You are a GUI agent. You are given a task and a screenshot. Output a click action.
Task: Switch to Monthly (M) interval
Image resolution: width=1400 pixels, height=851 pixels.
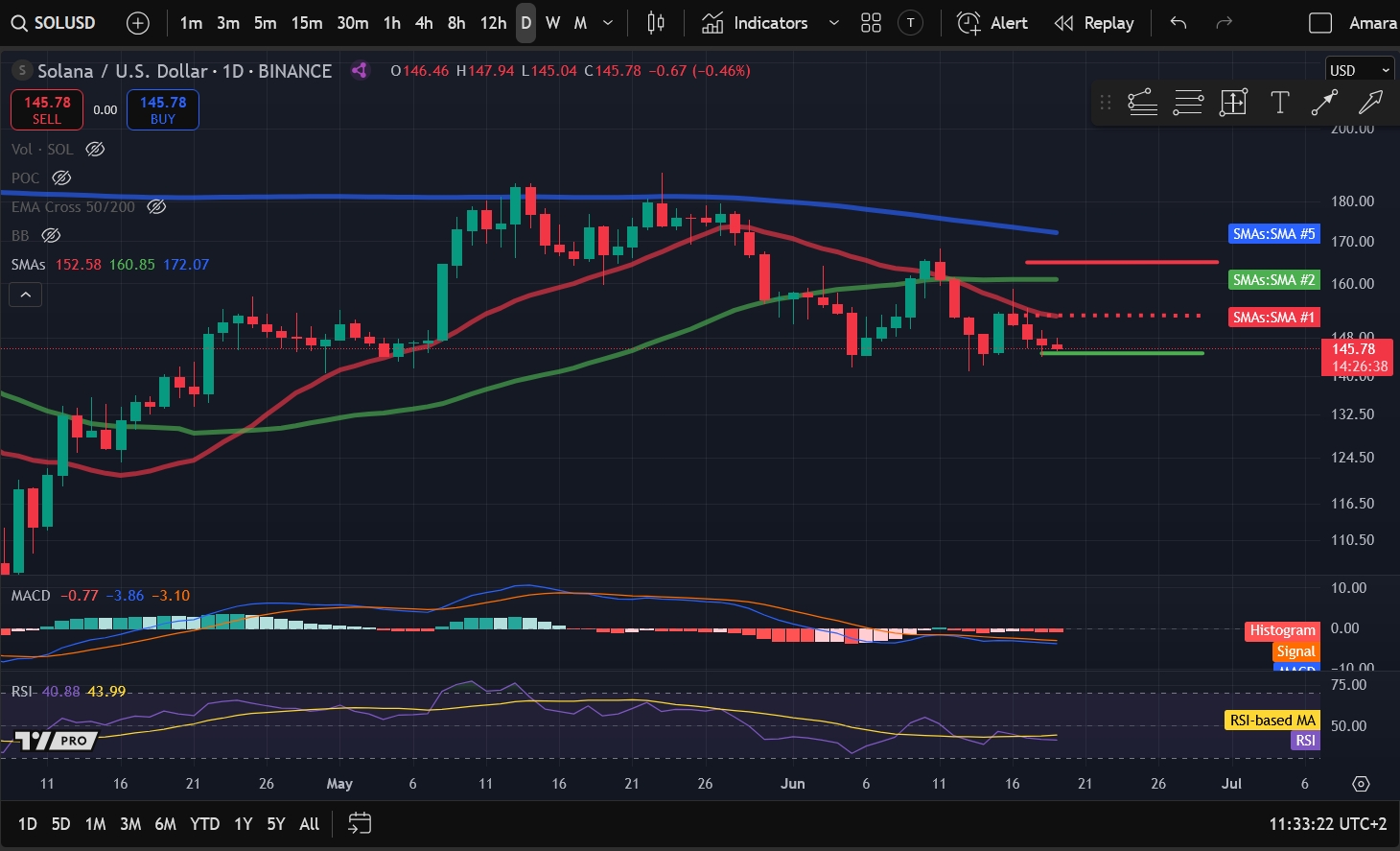pos(580,23)
